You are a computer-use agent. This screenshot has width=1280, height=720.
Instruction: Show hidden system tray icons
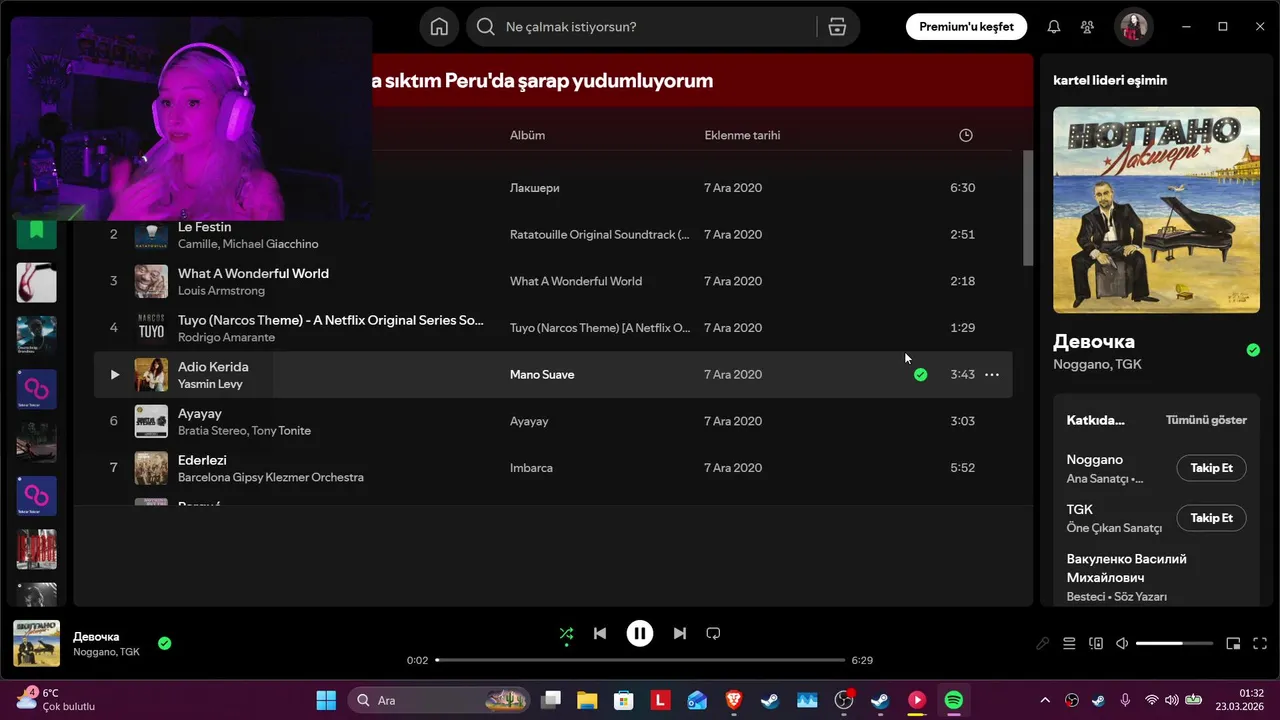1045,700
